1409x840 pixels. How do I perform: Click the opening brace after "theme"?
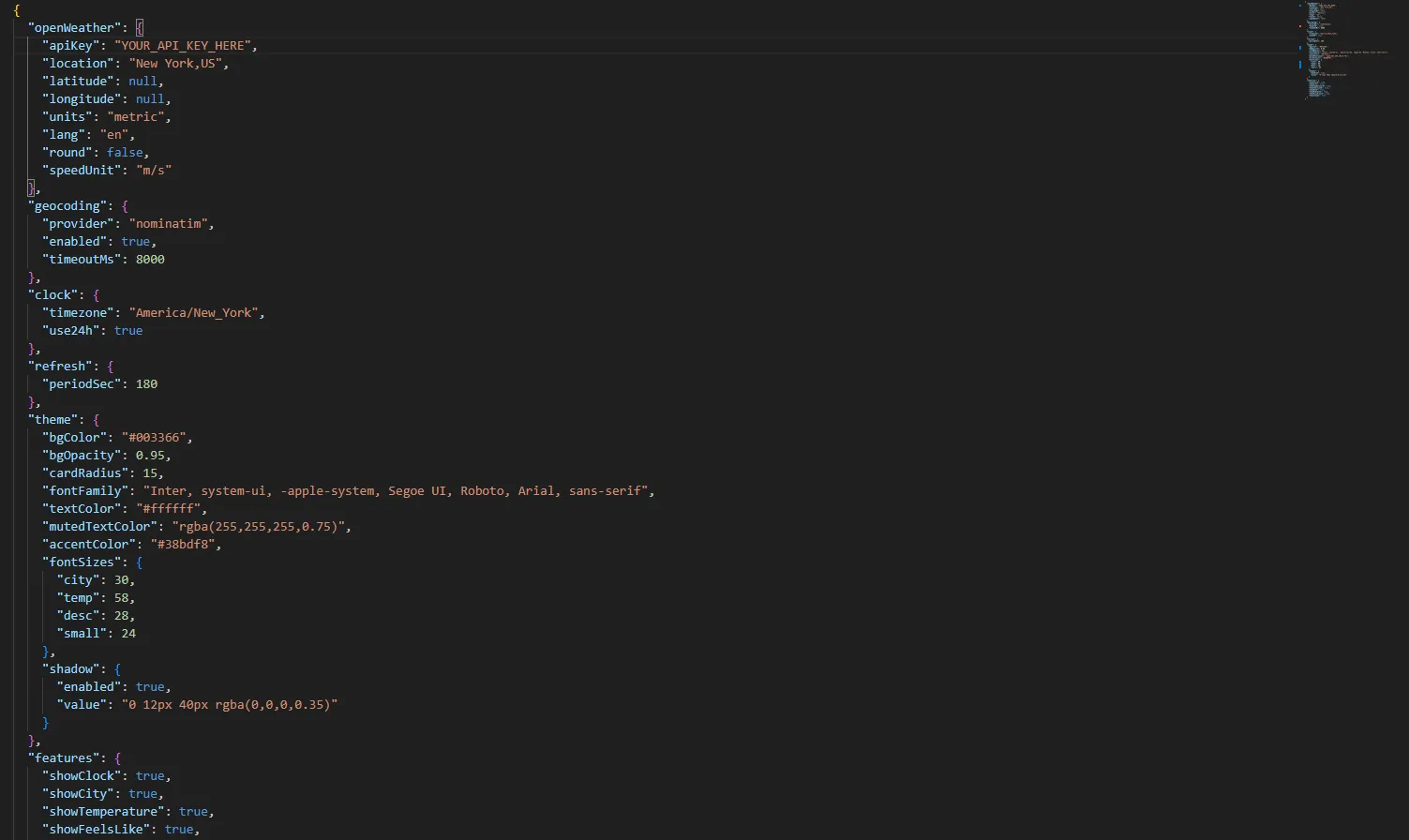(x=96, y=419)
